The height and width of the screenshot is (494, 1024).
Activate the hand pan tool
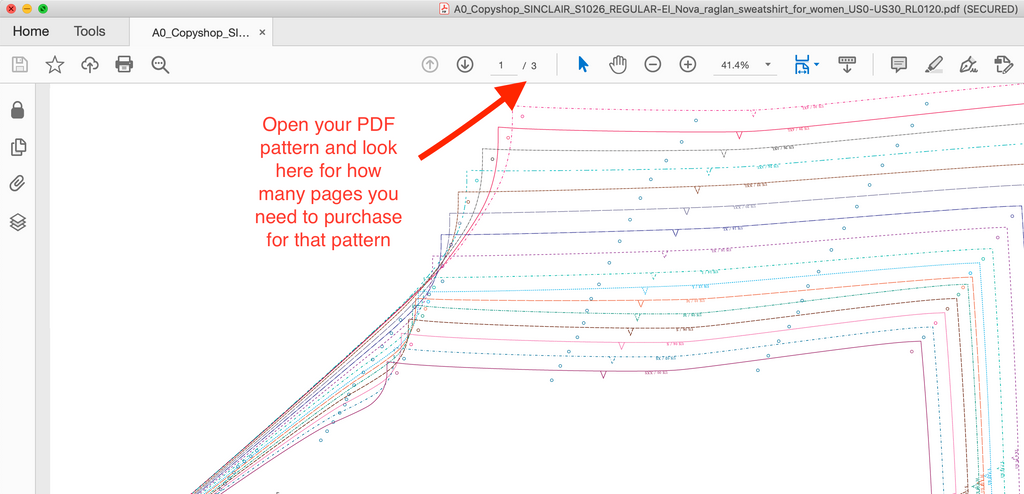click(618, 65)
